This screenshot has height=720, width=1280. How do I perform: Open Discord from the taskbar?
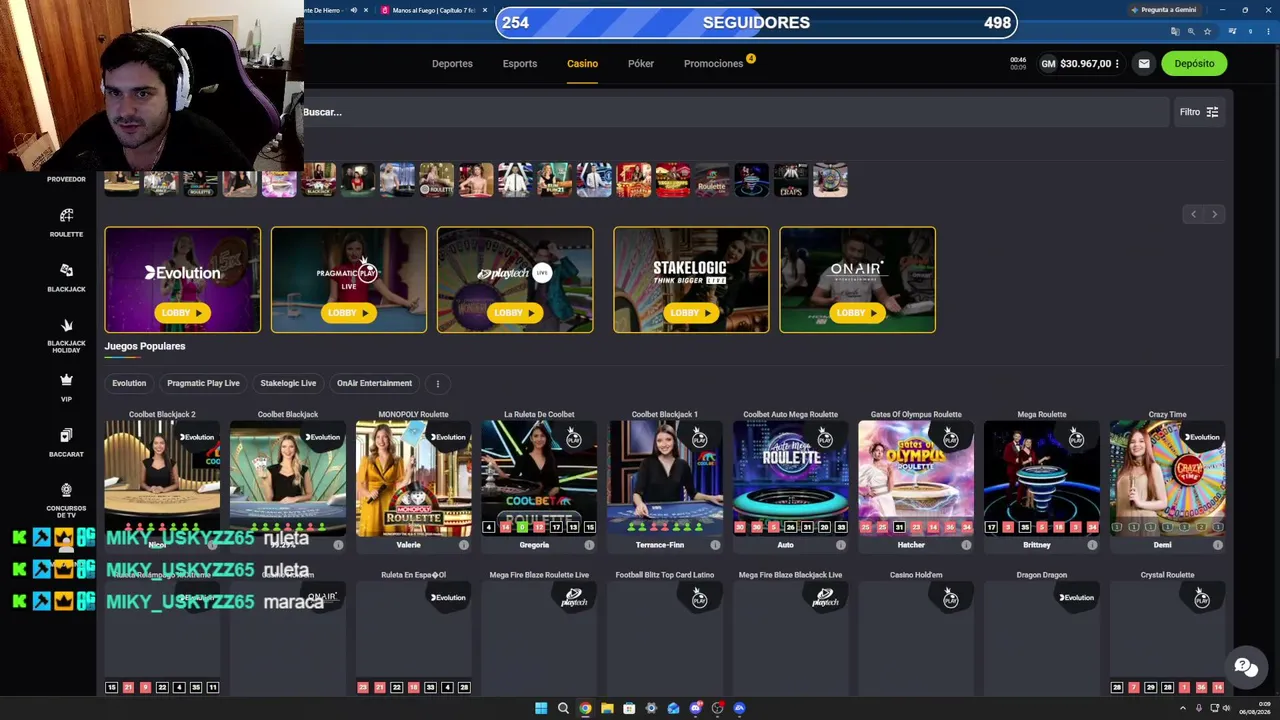click(696, 708)
